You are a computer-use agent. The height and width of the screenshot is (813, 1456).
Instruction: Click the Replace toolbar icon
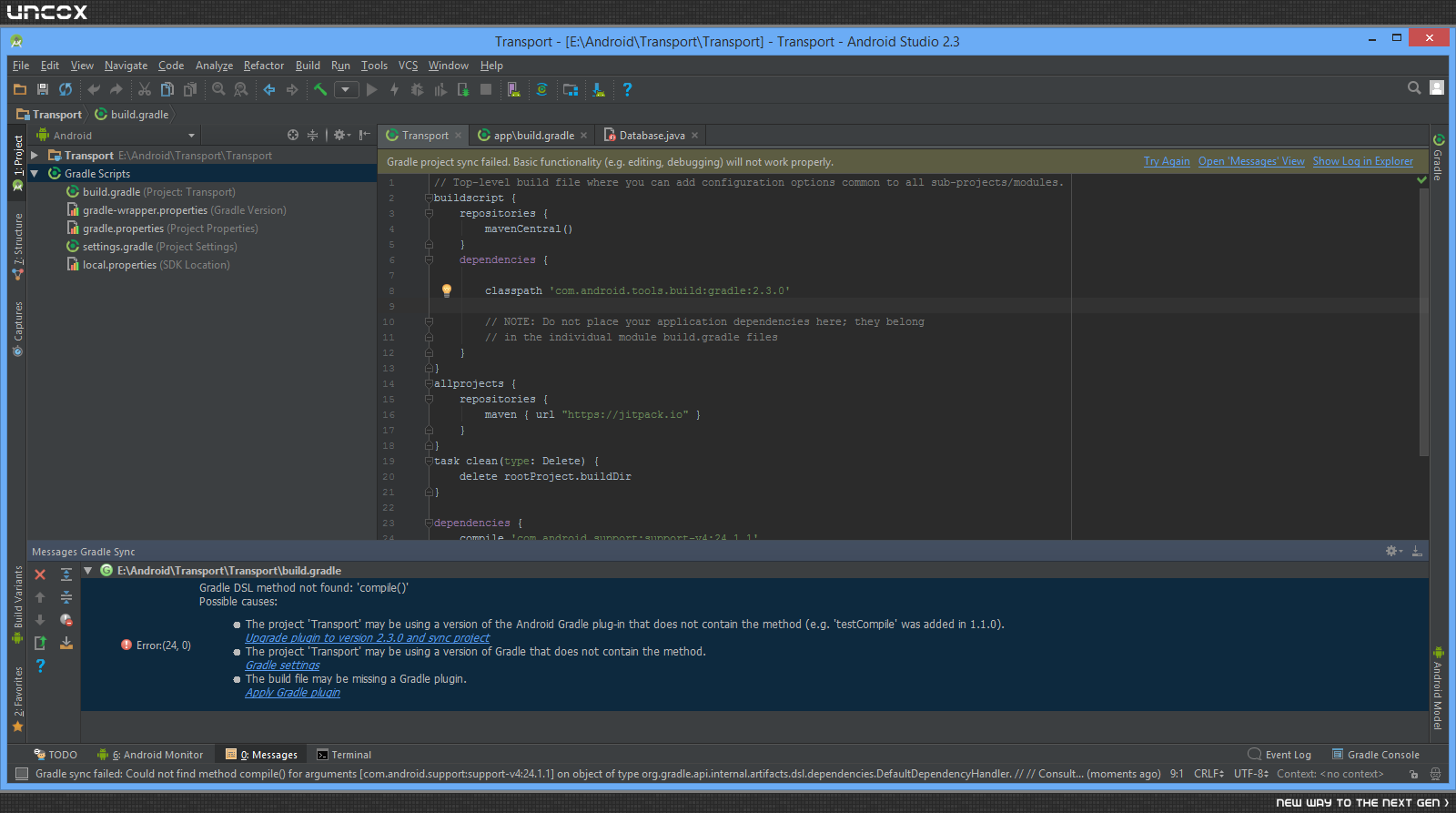[x=241, y=89]
